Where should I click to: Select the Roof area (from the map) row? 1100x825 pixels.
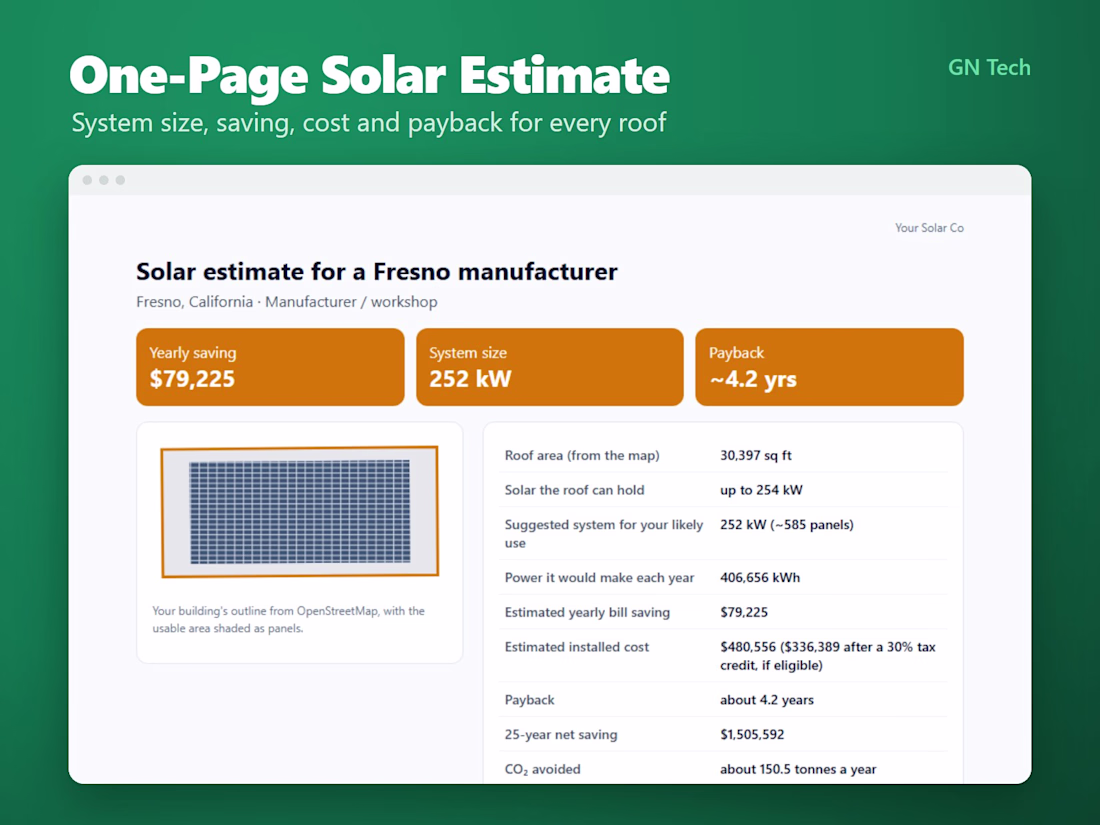click(x=723, y=455)
